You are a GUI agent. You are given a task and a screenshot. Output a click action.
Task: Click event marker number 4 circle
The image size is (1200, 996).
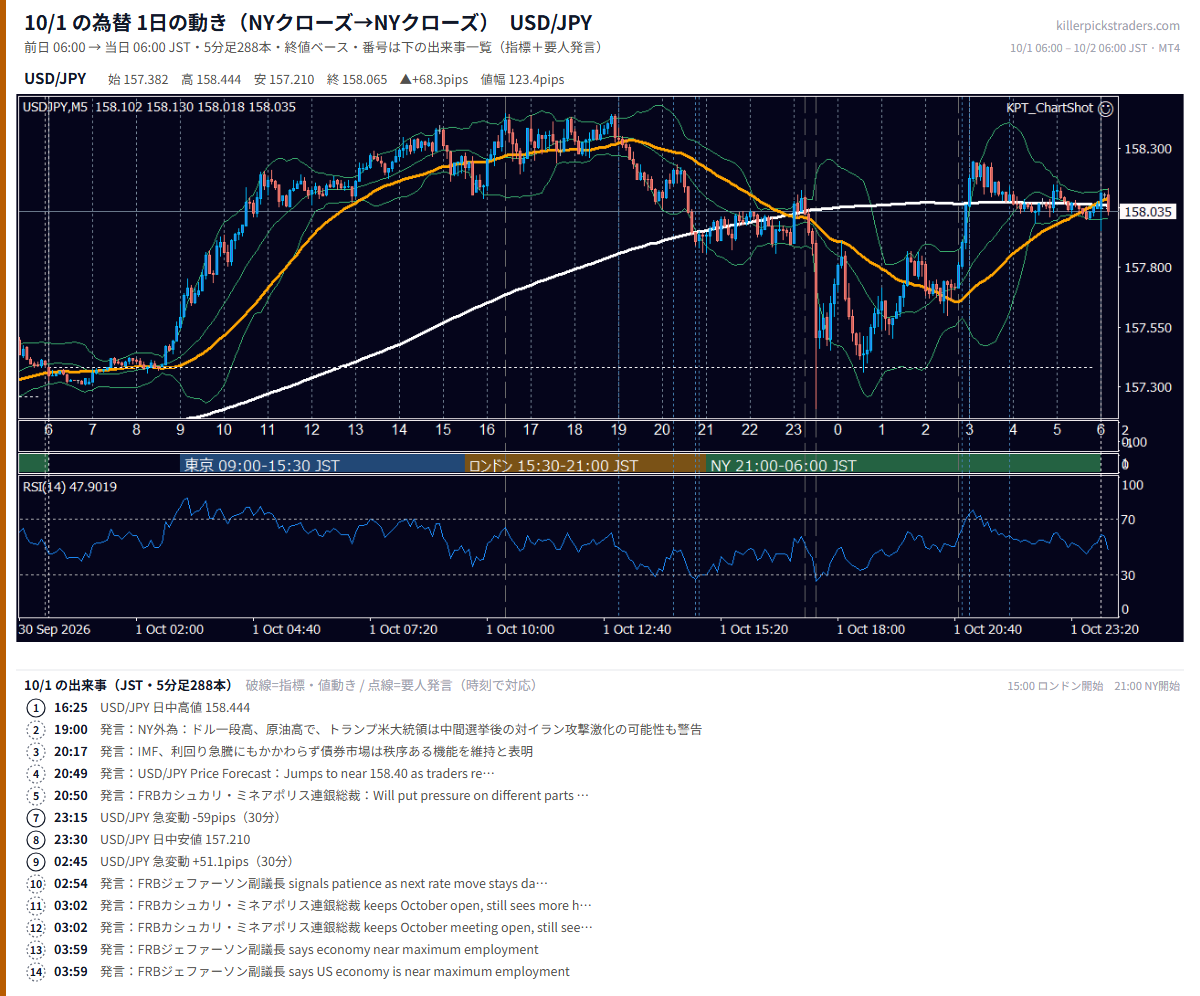tap(37, 774)
